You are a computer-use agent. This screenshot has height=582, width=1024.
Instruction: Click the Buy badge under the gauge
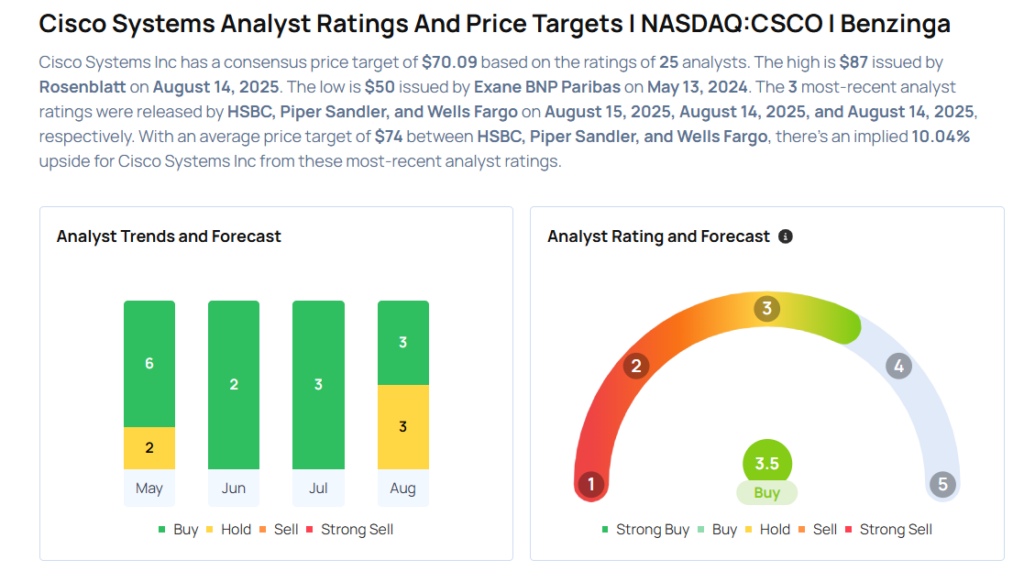coord(767,493)
